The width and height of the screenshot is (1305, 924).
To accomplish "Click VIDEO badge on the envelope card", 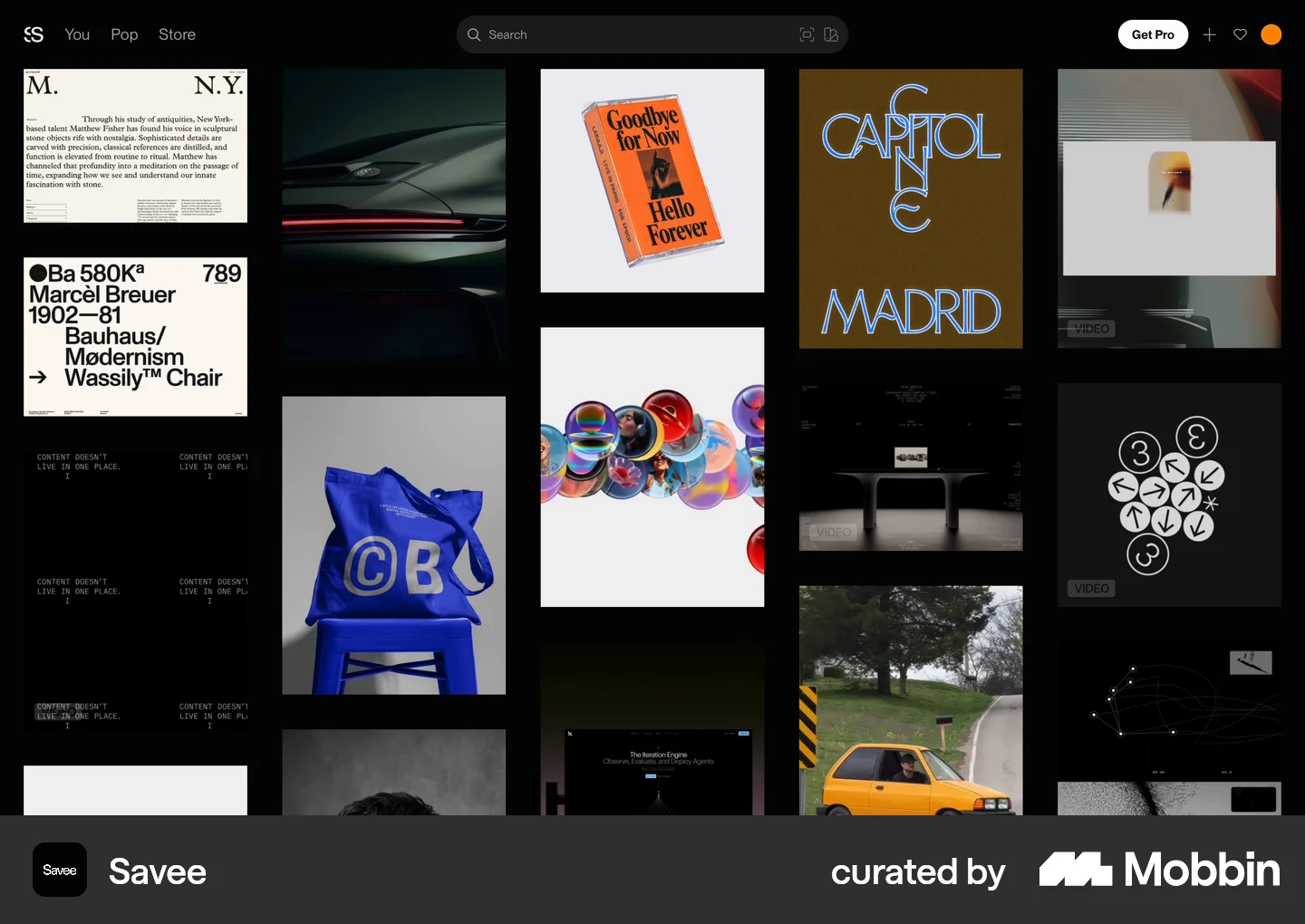I will point(1091,329).
